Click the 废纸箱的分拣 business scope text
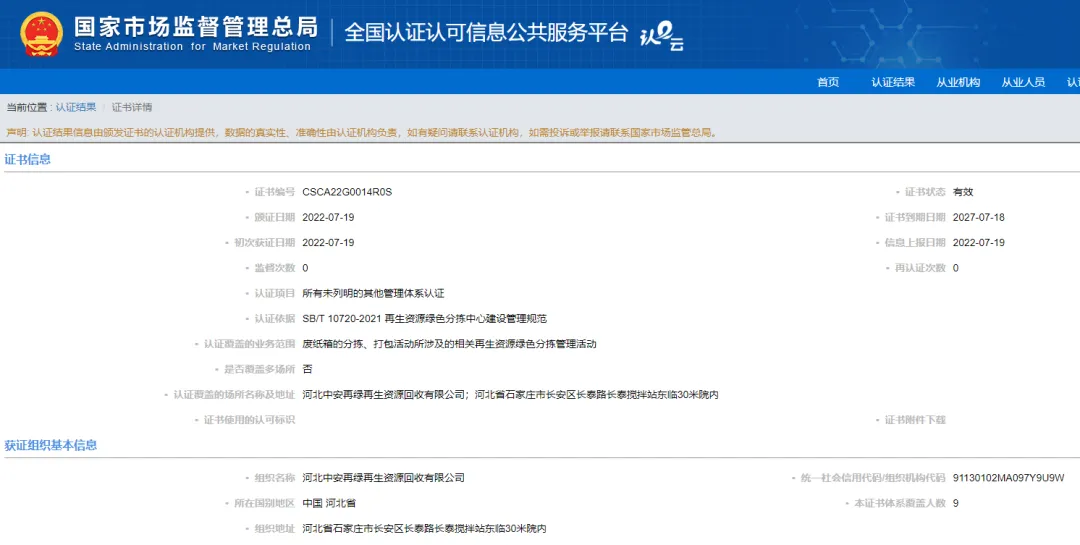The height and width of the screenshot is (545, 1080). pyautogui.click(x=449, y=344)
